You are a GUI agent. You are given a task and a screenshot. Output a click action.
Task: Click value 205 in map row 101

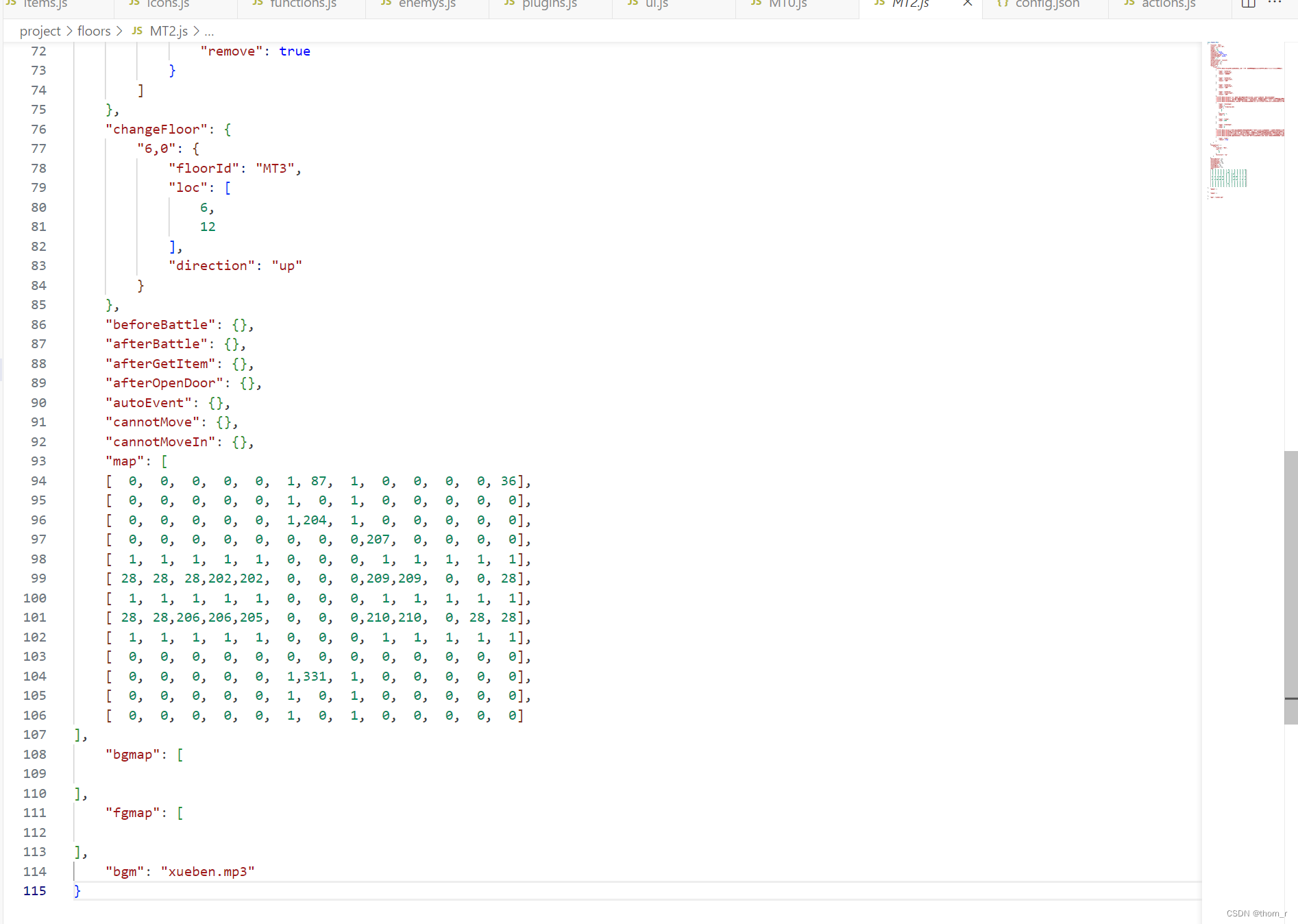point(252,618)
